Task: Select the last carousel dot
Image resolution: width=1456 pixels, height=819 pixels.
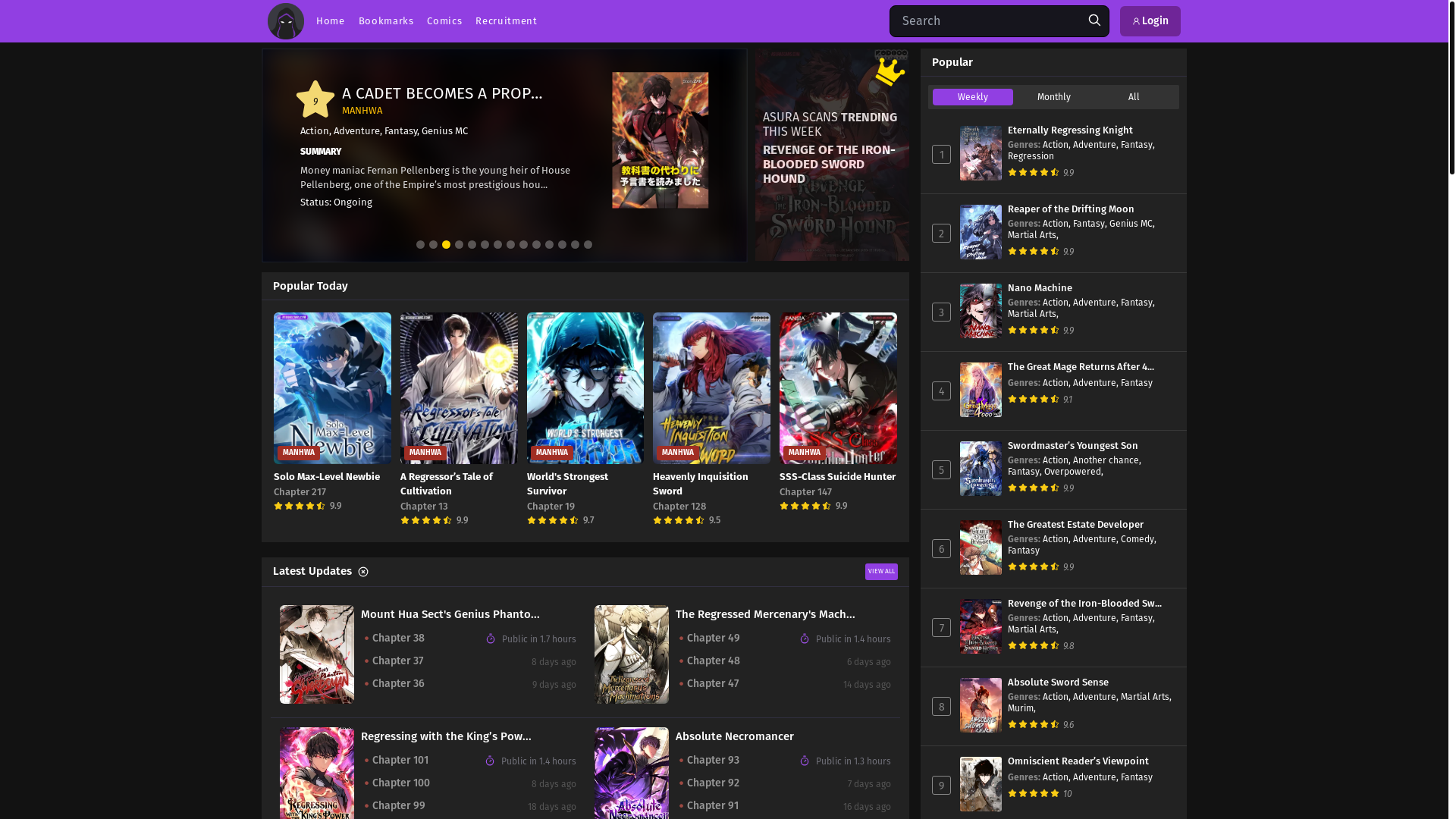Action: pyautogui.click(x=588, y=245)
